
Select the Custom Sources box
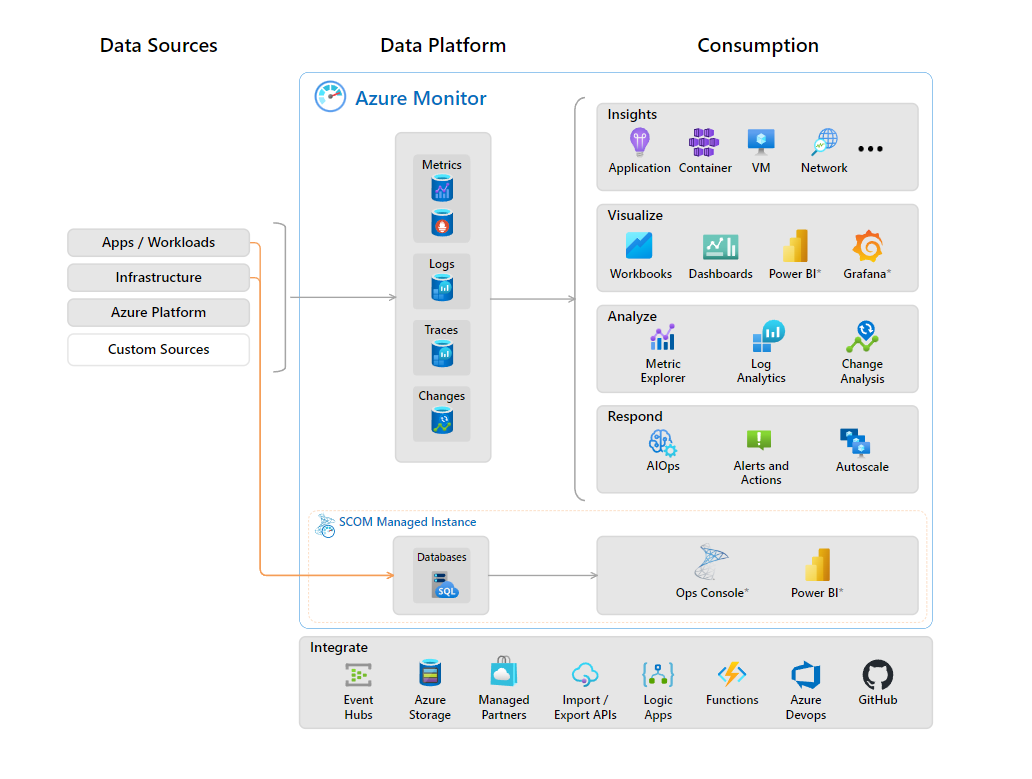(x=158, y=349)
